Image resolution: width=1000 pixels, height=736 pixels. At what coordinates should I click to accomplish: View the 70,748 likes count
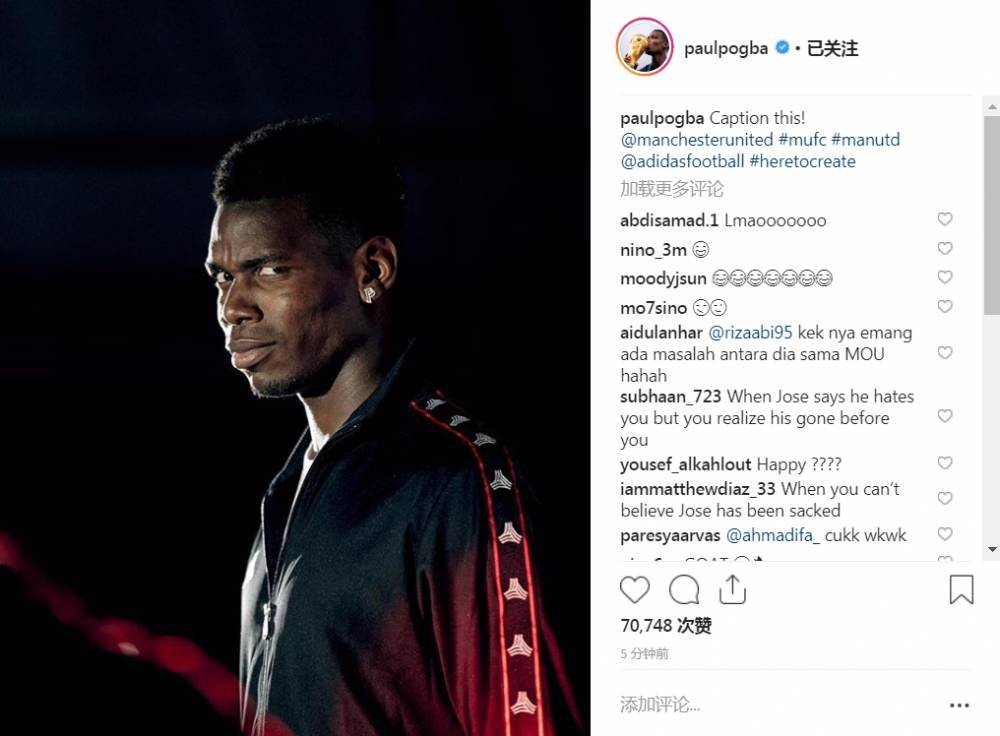666,626
